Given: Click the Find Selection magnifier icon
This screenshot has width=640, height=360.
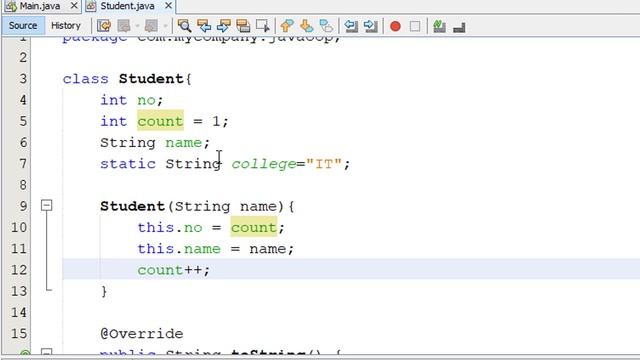Looking at the screenshot, I should click(x=184, y=26).
